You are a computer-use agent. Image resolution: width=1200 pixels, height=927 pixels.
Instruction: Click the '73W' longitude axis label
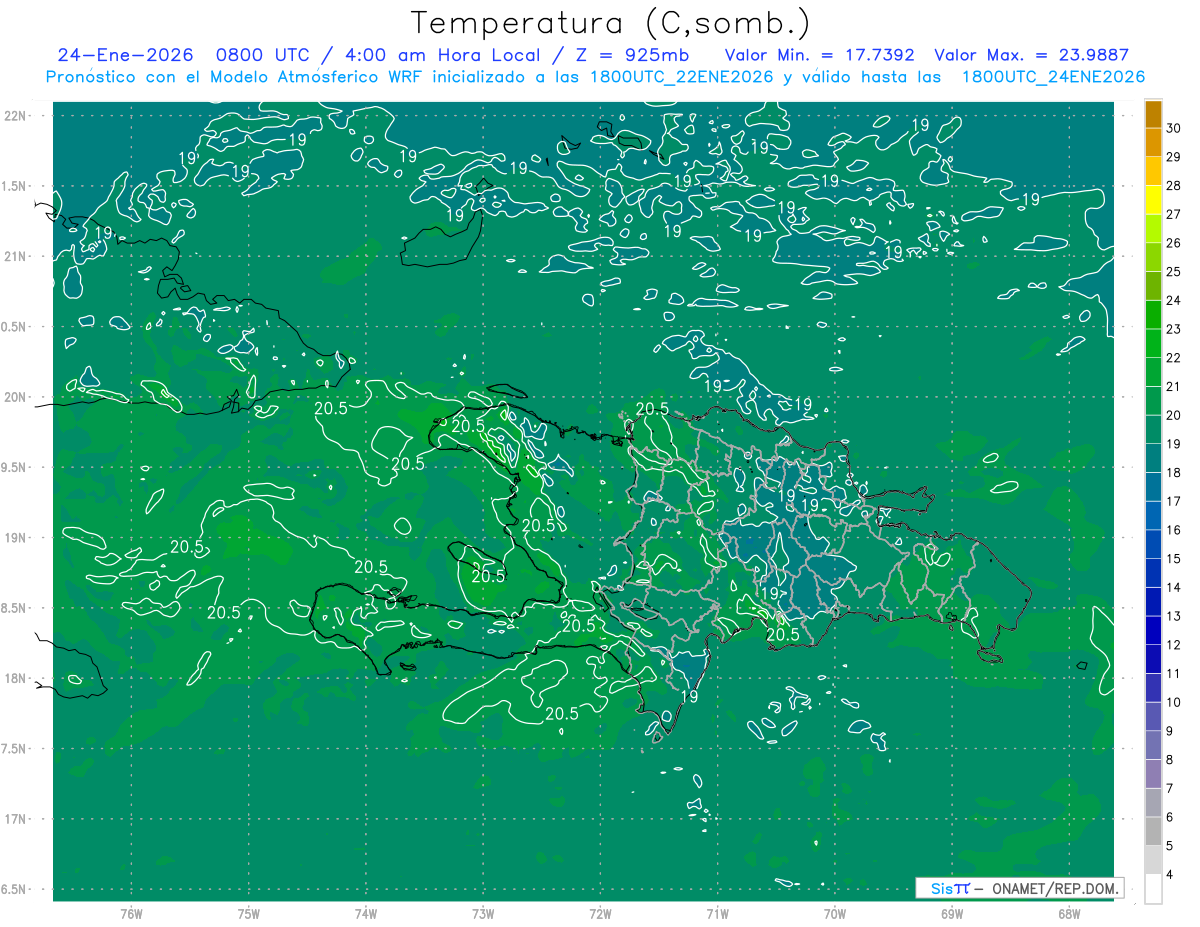(x=483, y=914)
